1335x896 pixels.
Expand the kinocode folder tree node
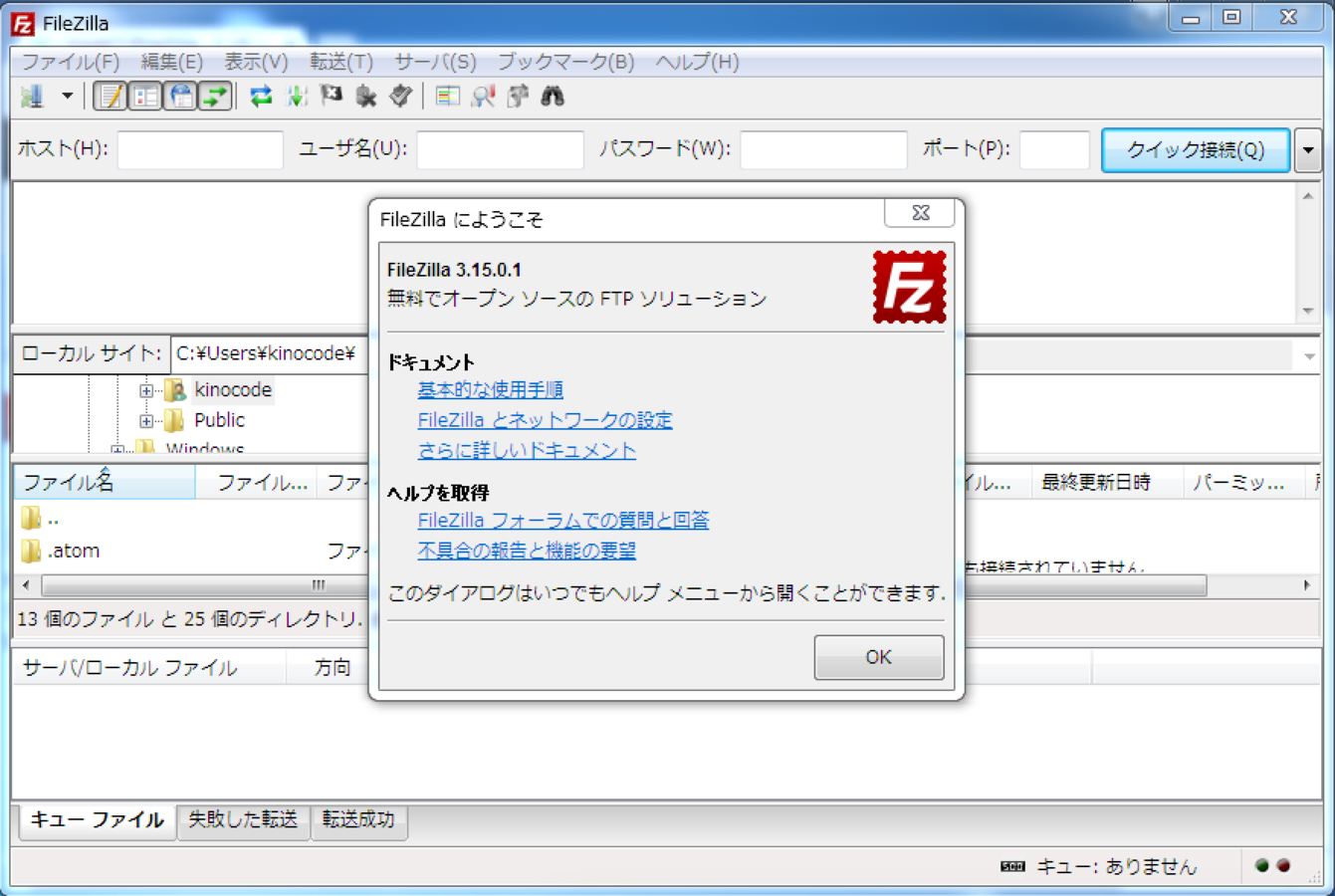tap(146, 390)
